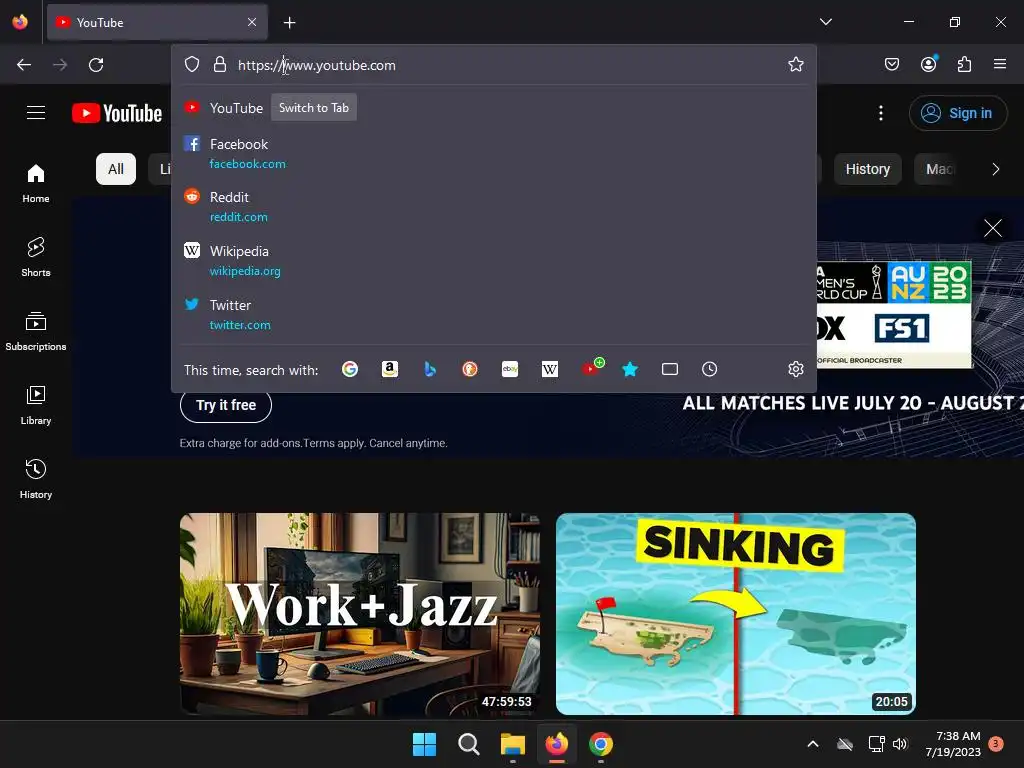
Task: Open the SINKING video thumbnail
Action: (736, 614)
